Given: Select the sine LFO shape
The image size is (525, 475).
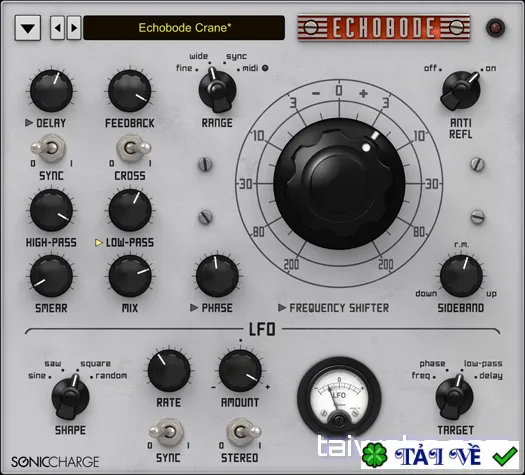Looking at the screenshot, I should 37,376.
